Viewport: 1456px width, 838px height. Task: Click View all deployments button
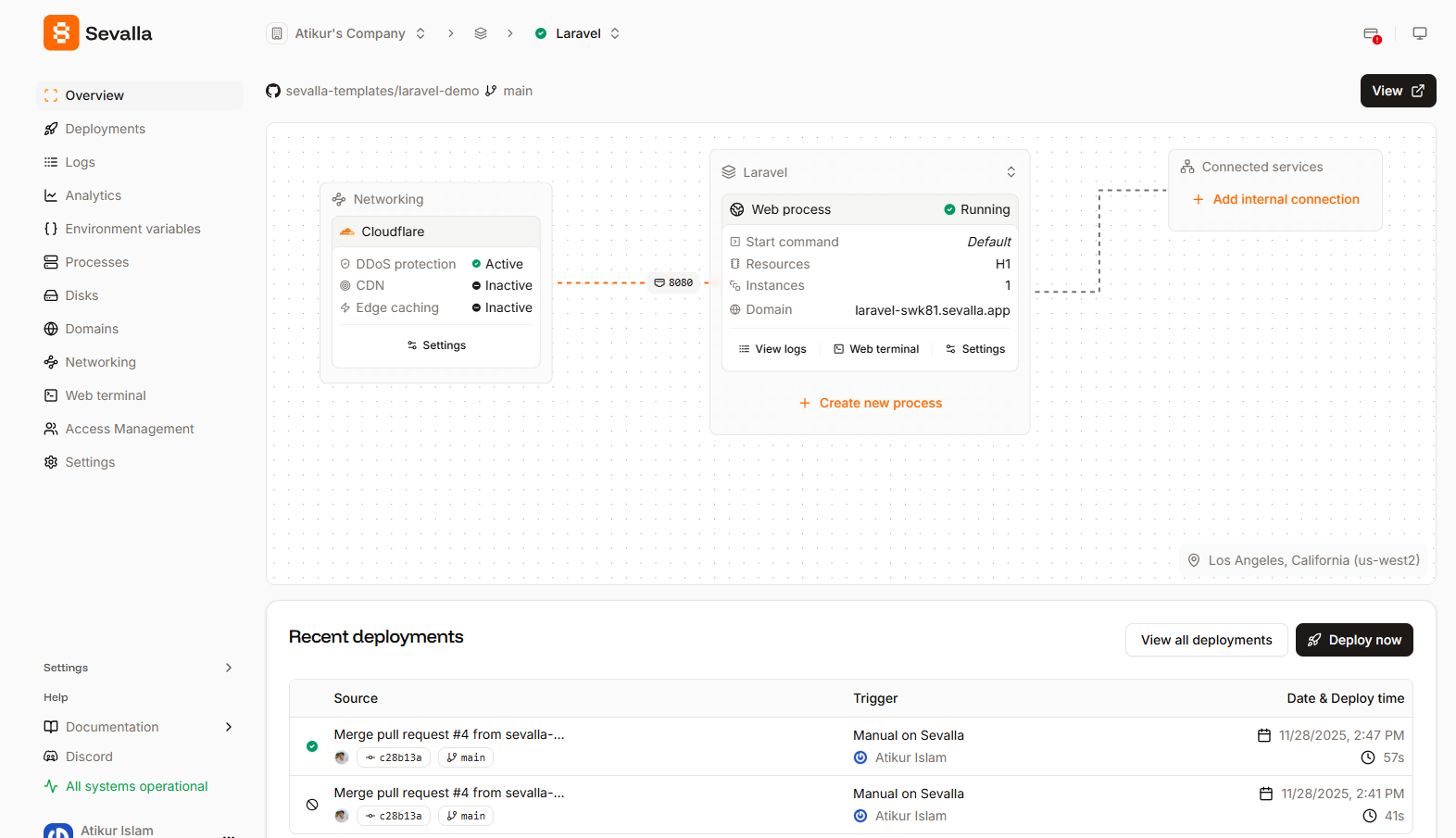[1206, 640]
